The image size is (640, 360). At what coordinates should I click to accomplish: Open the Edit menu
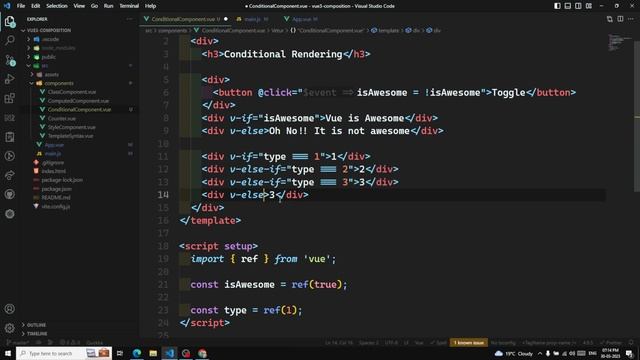36,6
